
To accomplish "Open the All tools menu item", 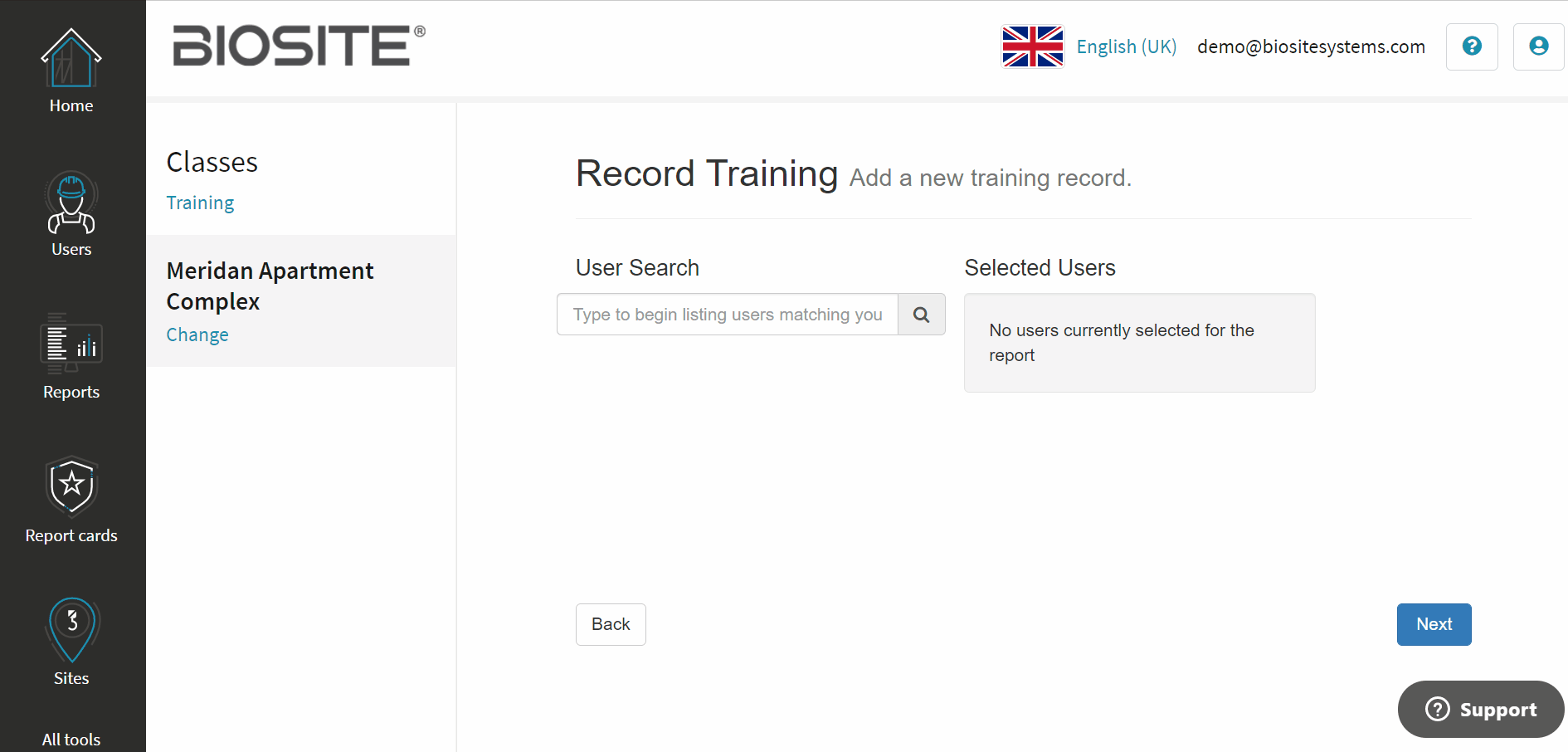I will pyautogui.click(x=71, y=739).
